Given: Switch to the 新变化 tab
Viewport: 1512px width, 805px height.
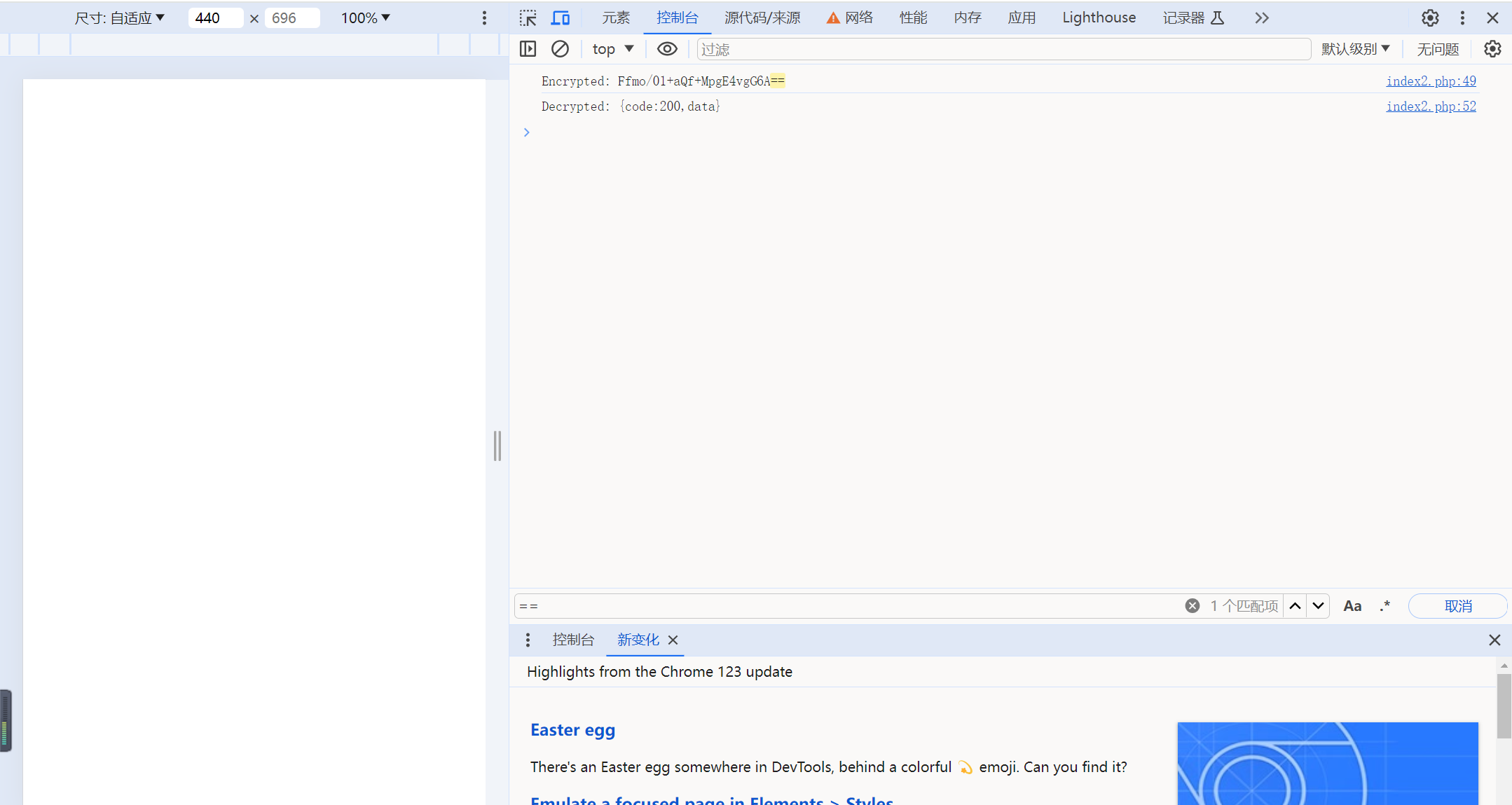Looking at the screenshot, I should [x=637, y=639].
